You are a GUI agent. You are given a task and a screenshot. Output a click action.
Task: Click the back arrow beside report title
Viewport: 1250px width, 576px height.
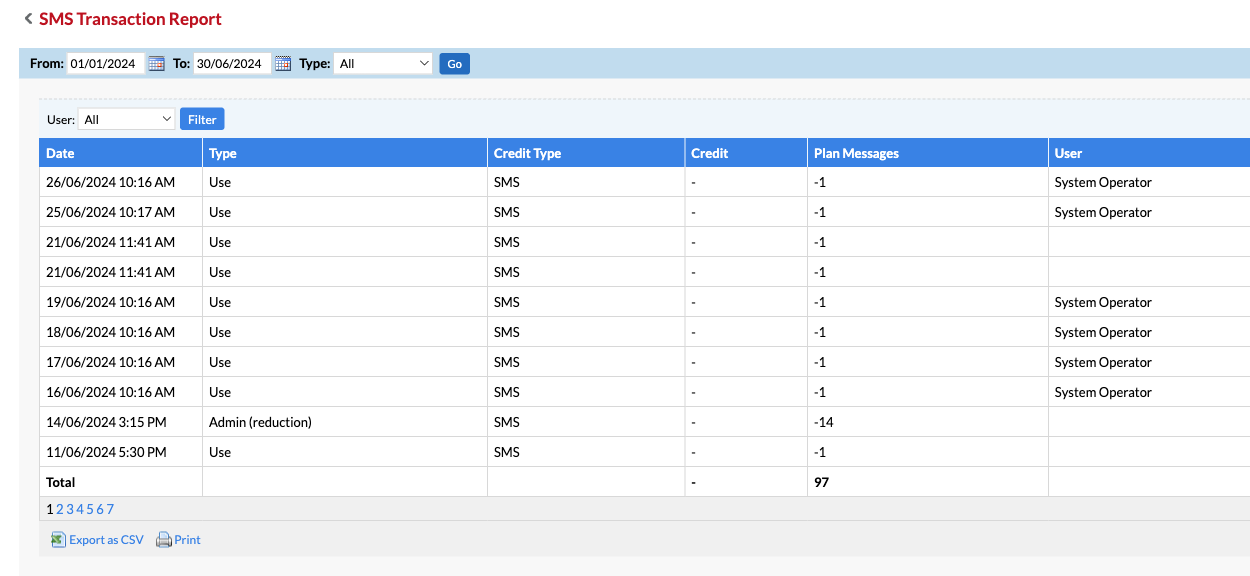pos(28,18)
